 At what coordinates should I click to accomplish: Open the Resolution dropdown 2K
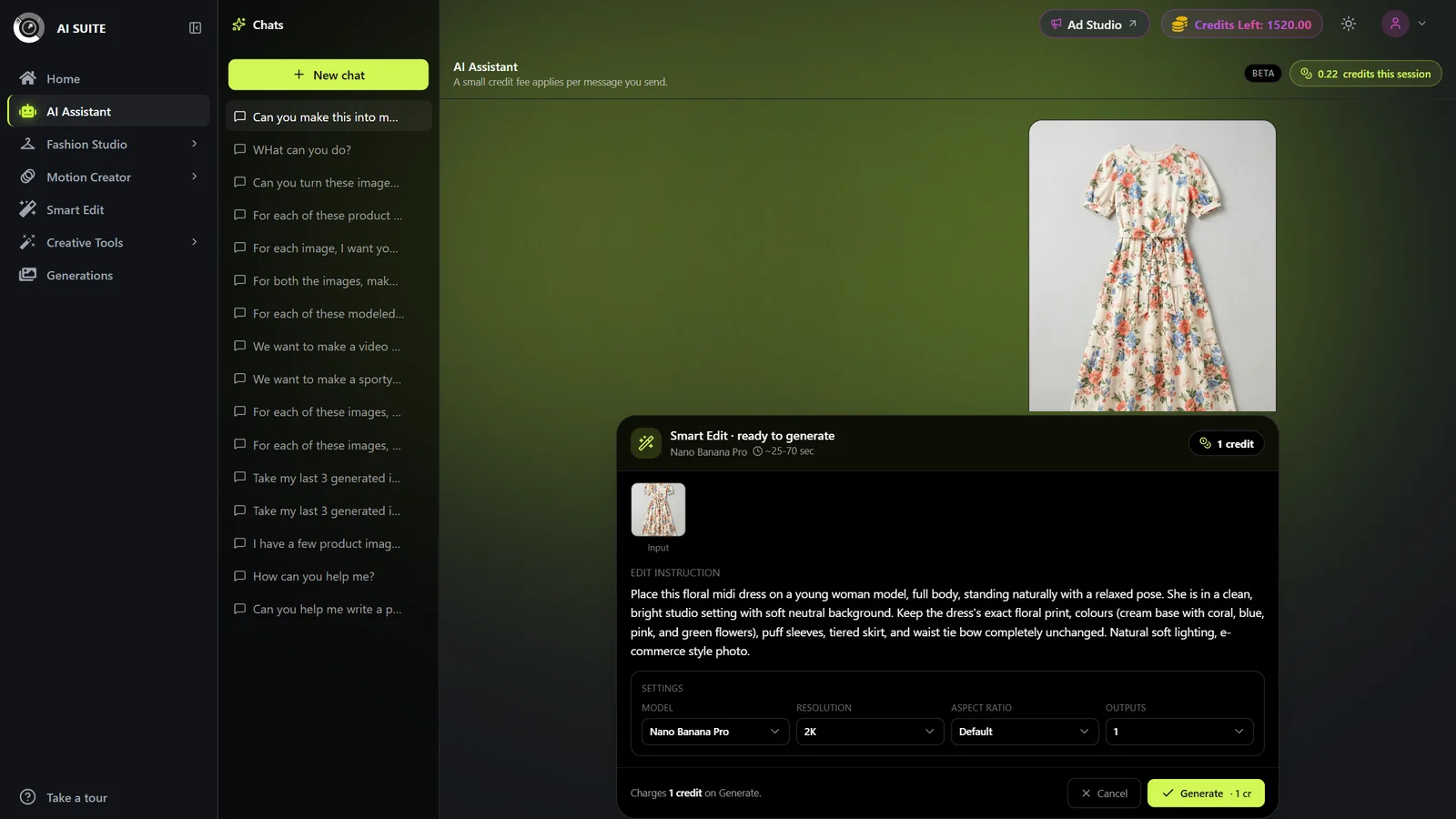point(870,732)
